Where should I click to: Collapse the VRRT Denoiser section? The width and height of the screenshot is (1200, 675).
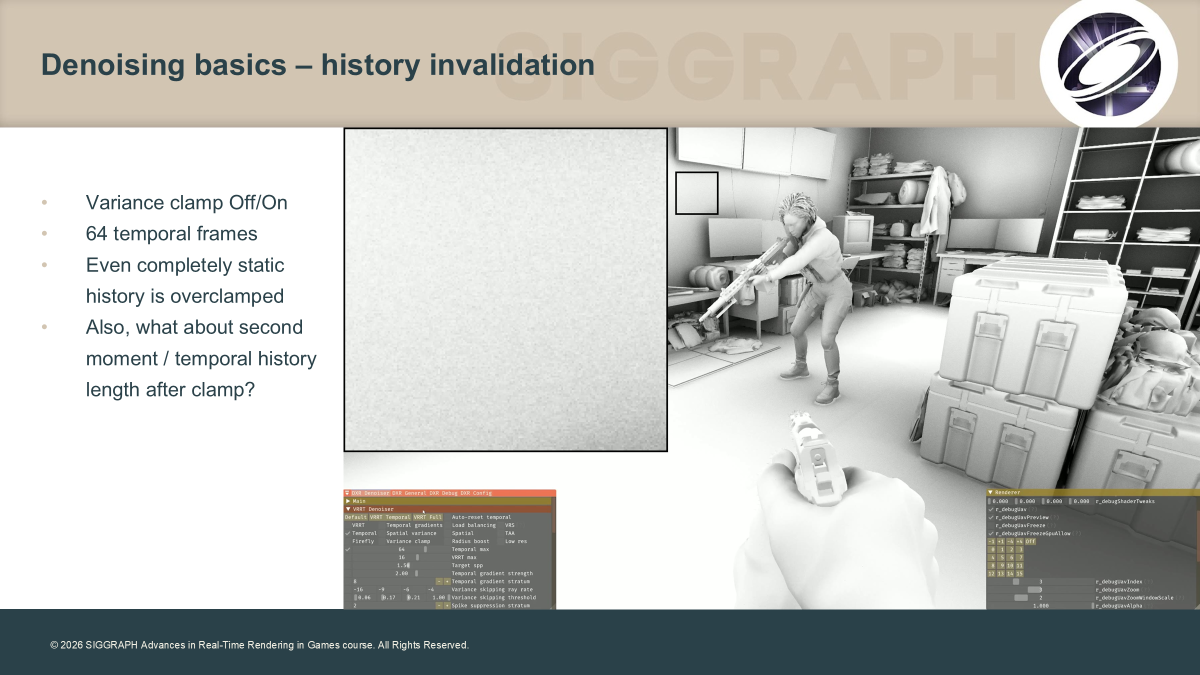click(447, 509)
